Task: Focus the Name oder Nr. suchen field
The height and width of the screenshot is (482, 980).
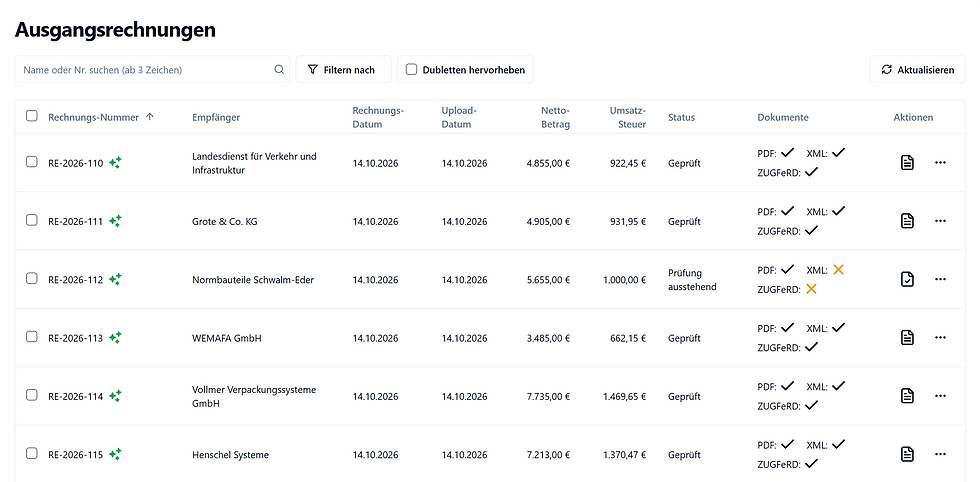Action: pyautogui.click(x=152, y=69)
